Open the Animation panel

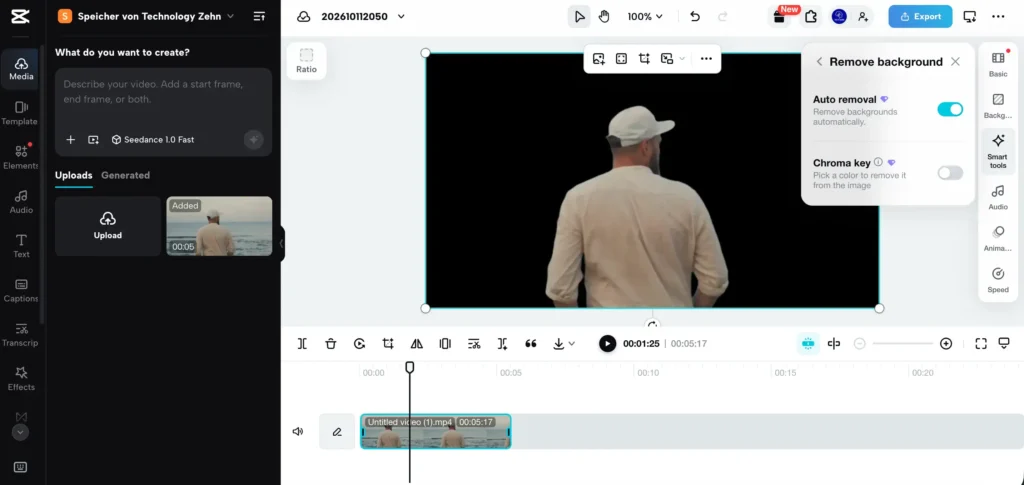point(998,239)
